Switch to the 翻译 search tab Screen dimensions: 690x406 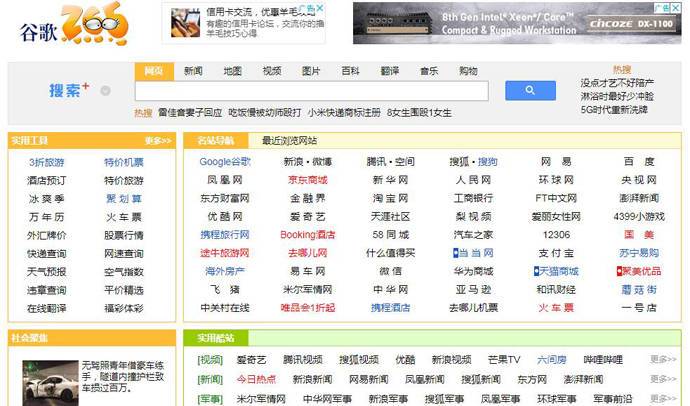coord(390,71)
